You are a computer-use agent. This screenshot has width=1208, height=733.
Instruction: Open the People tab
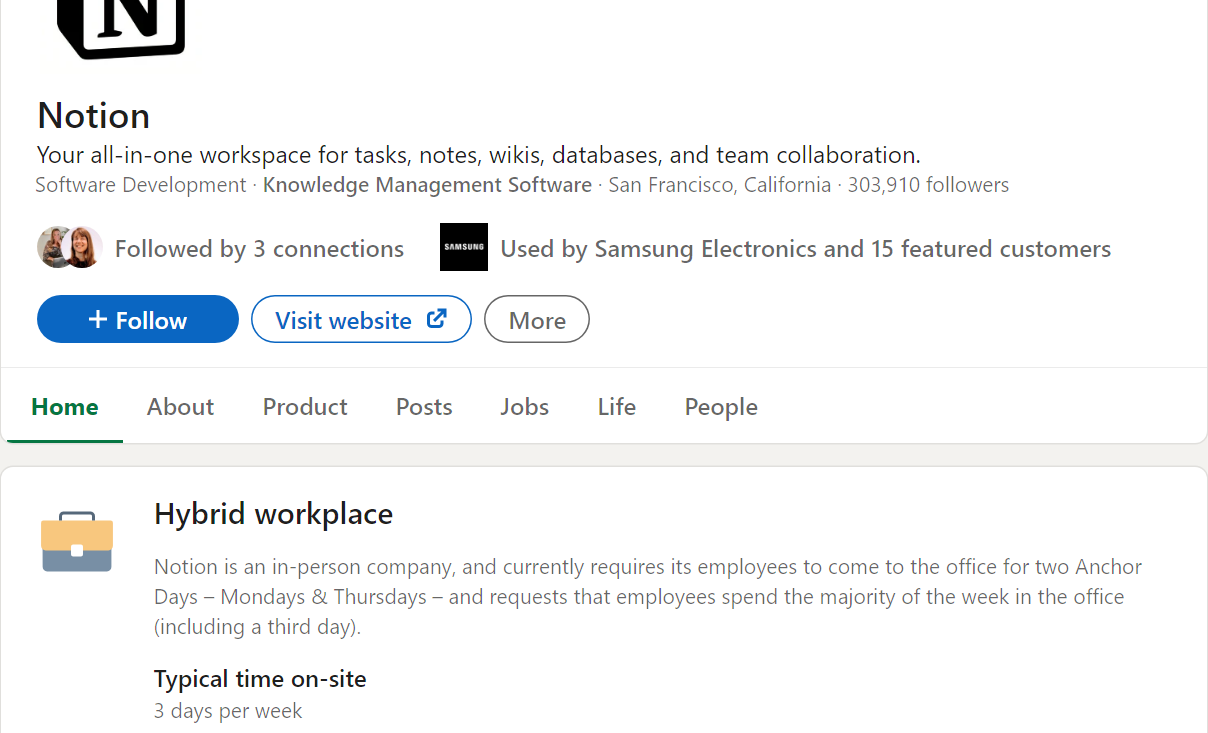point(721,407)
